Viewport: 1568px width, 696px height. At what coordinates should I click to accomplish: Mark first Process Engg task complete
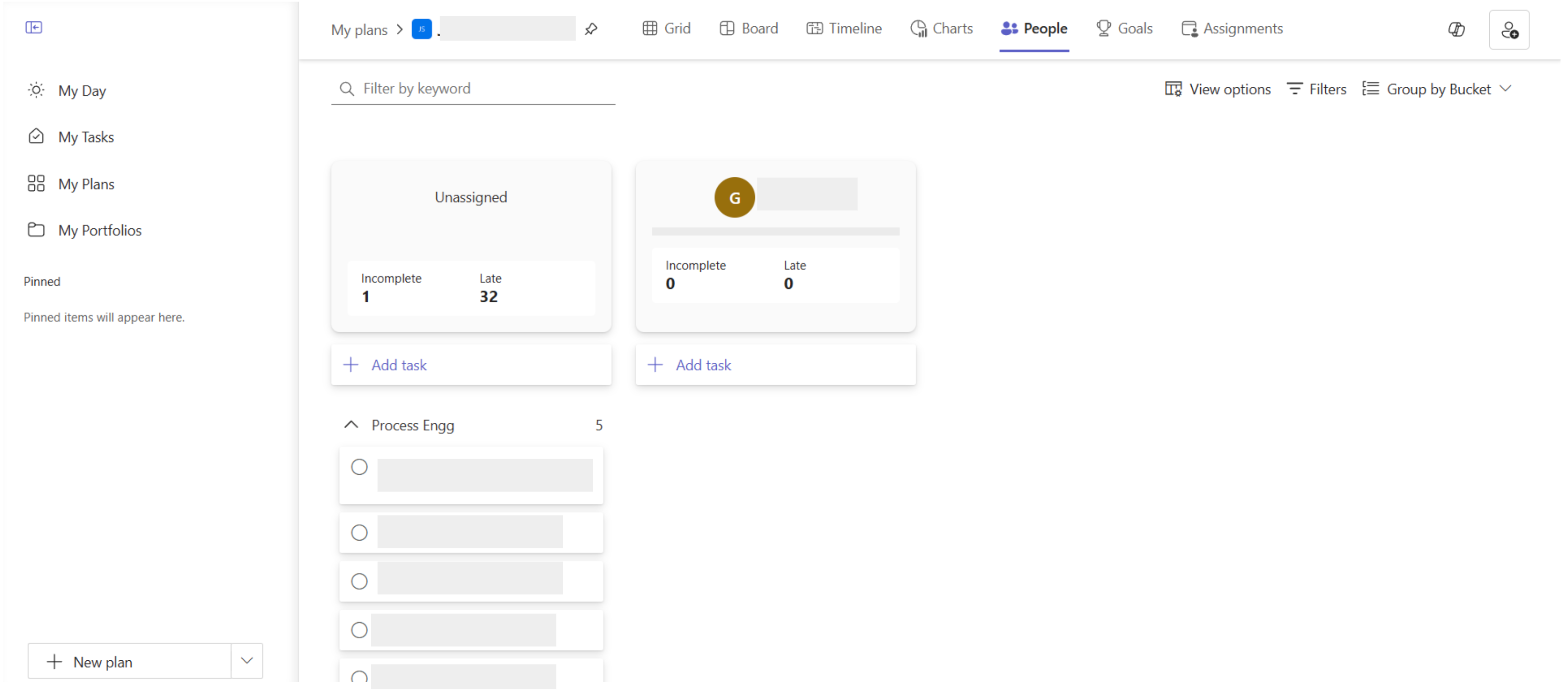coord(359,467)
